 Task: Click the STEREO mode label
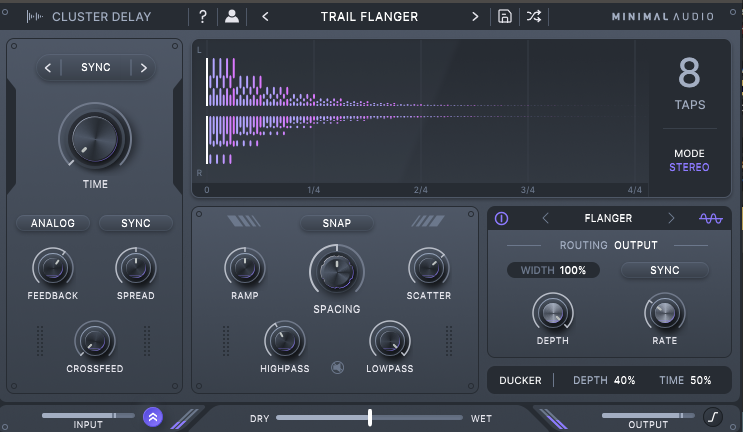click(x=688, y=167)
